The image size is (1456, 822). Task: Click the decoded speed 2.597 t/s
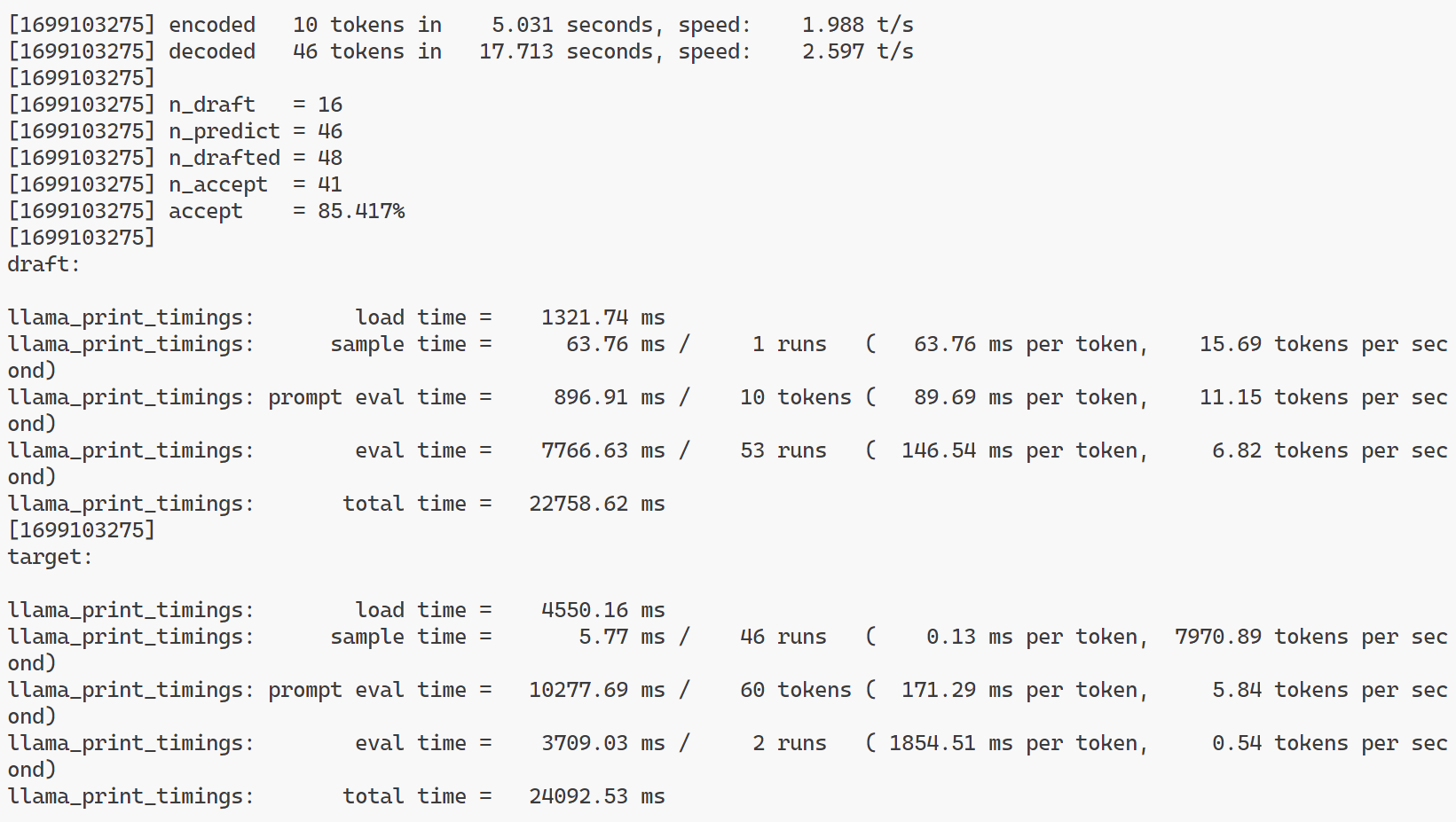pyautogui.click(x=857, y=51)
